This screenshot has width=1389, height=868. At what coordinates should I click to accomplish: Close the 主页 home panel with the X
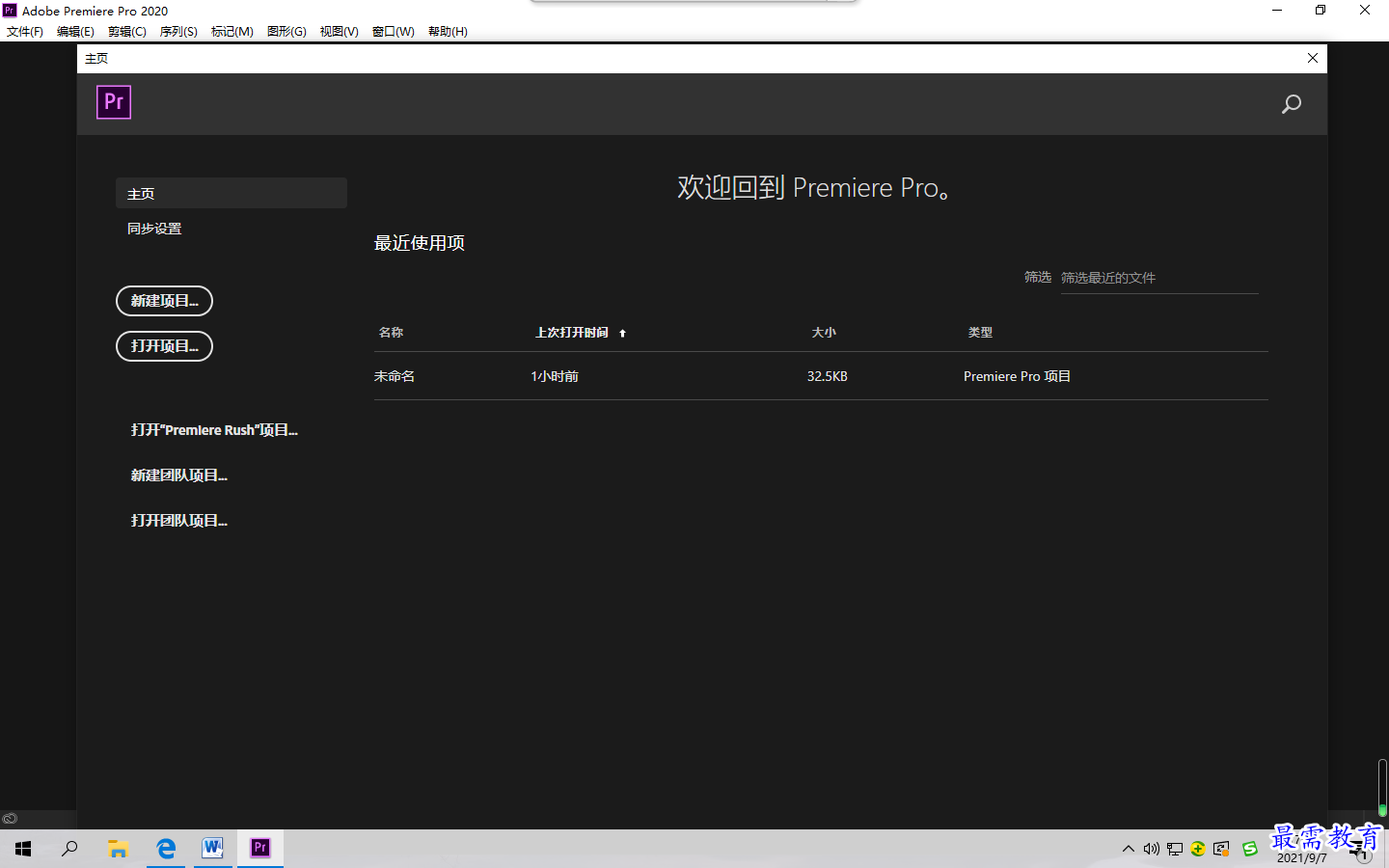[x=1313, y=58]
